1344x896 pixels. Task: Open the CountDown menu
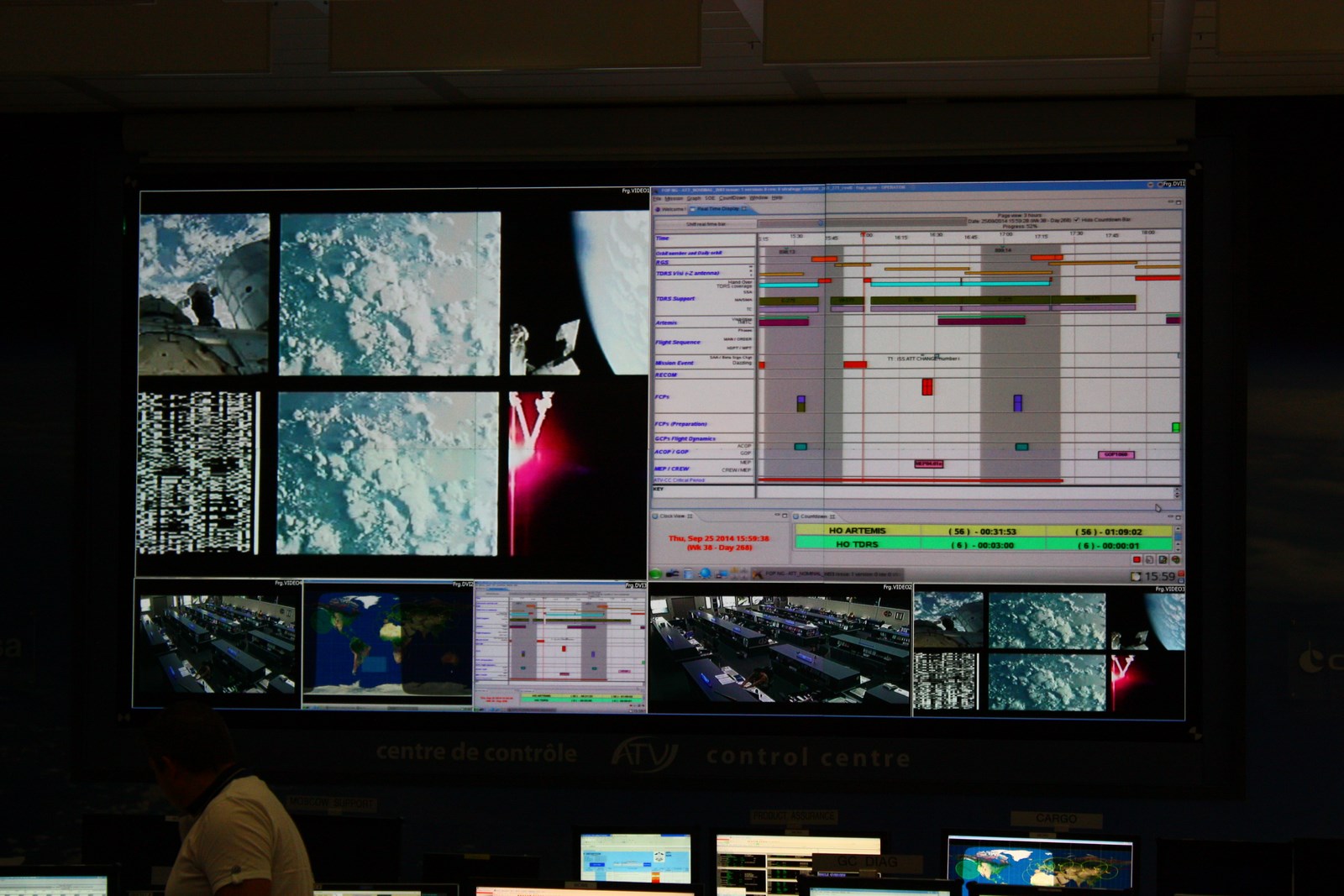pyautogui.click(x=732, y=199)
